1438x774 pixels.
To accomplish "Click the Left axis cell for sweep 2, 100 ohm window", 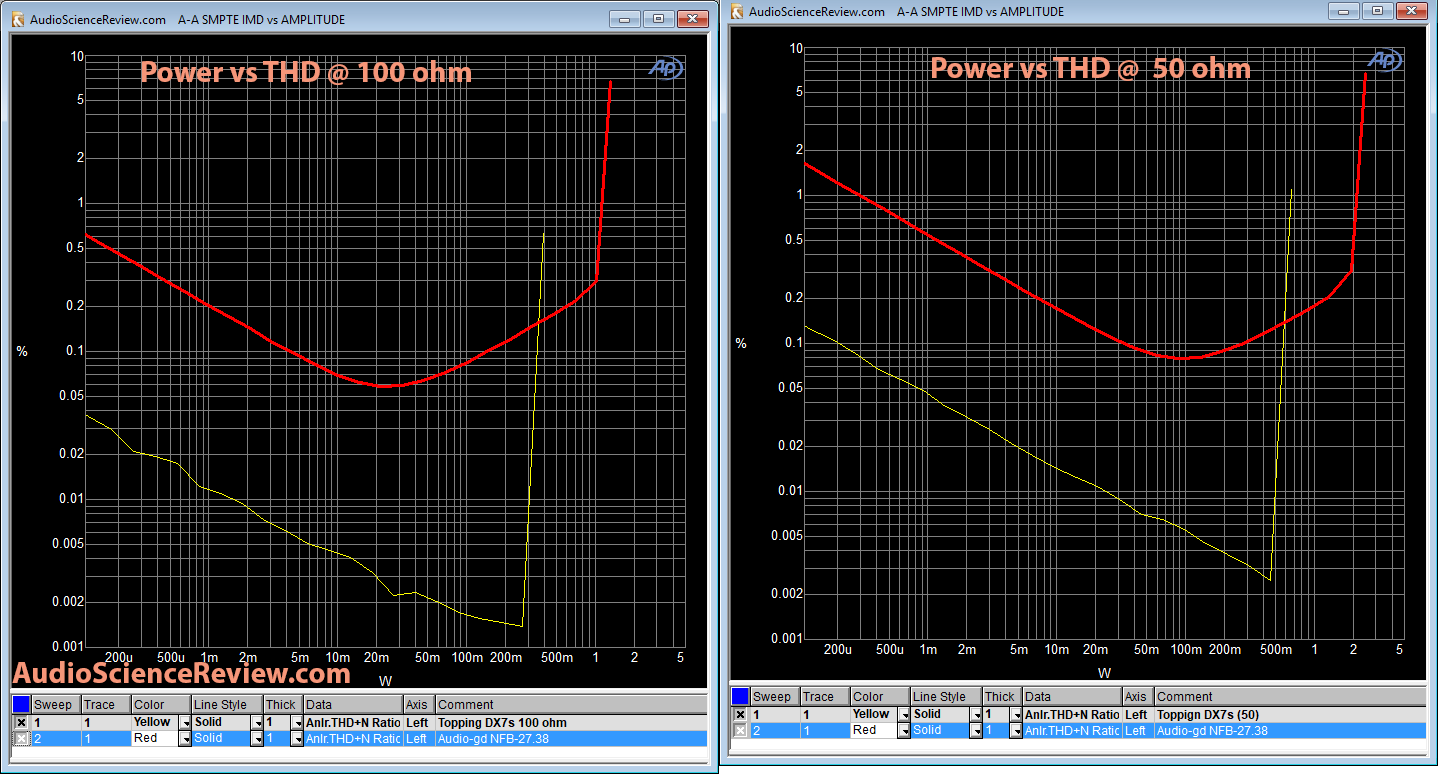I will tap(419, 738).
